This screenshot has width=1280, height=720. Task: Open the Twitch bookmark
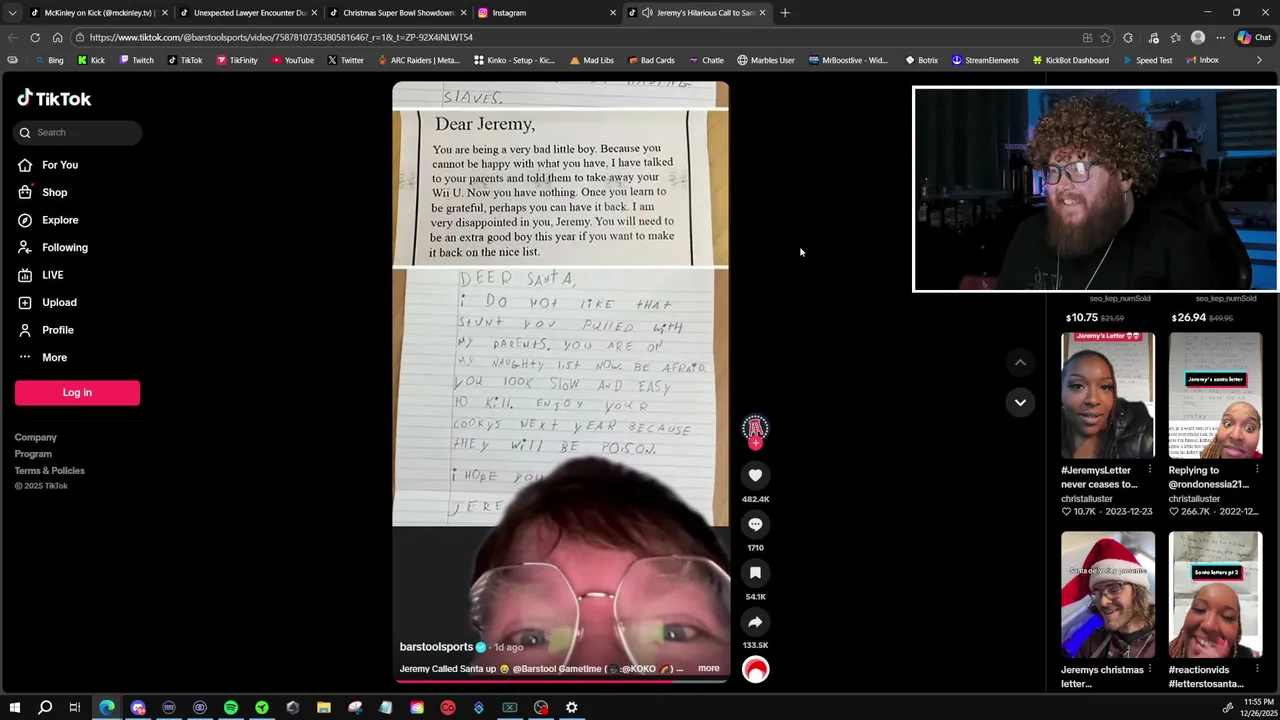point(136,60)
